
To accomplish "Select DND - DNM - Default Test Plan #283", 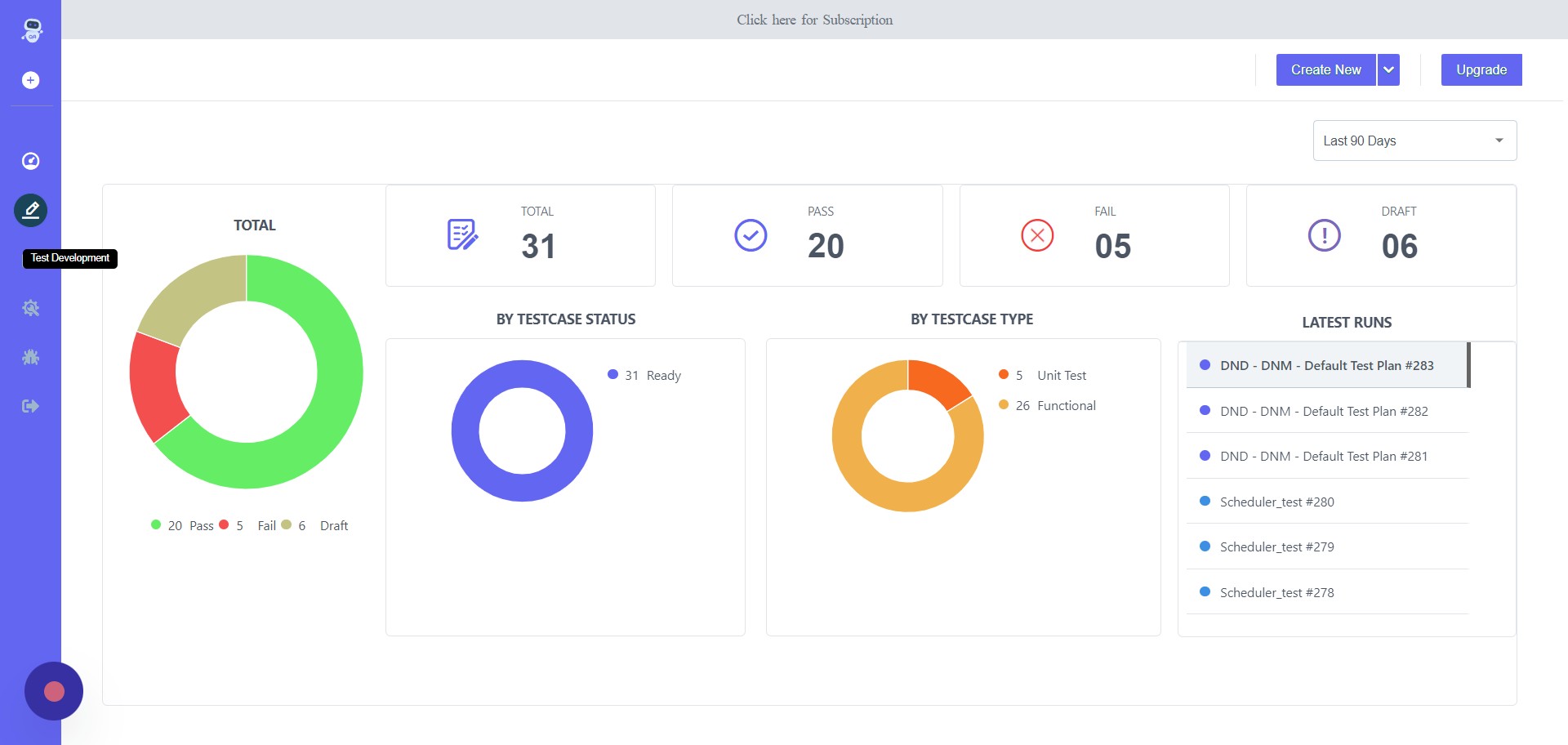I will (1327, 365).
